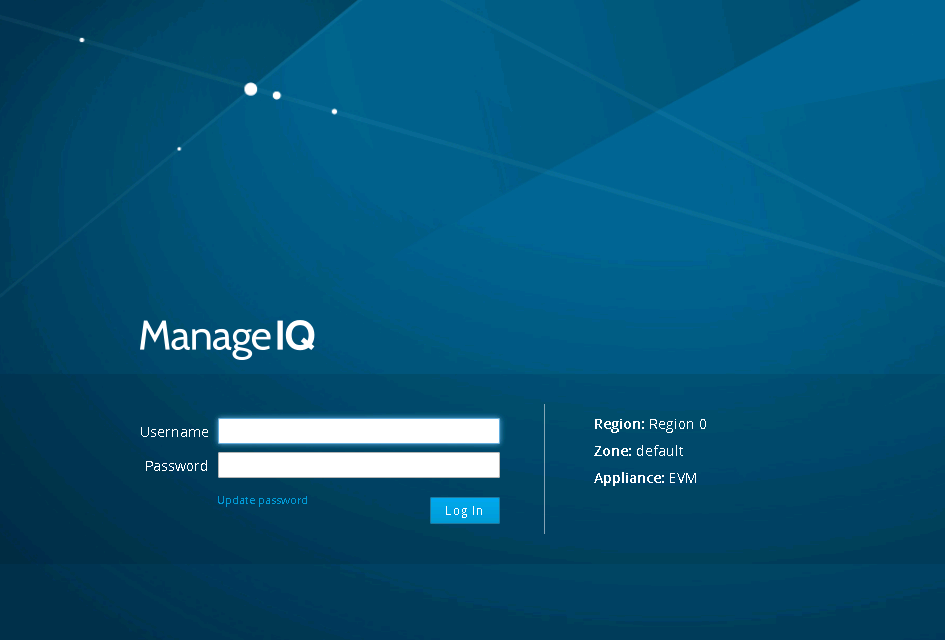Select the 'Region: Region 0' text
The height and width of the screenshot is (640, 945).
point(650,424)
